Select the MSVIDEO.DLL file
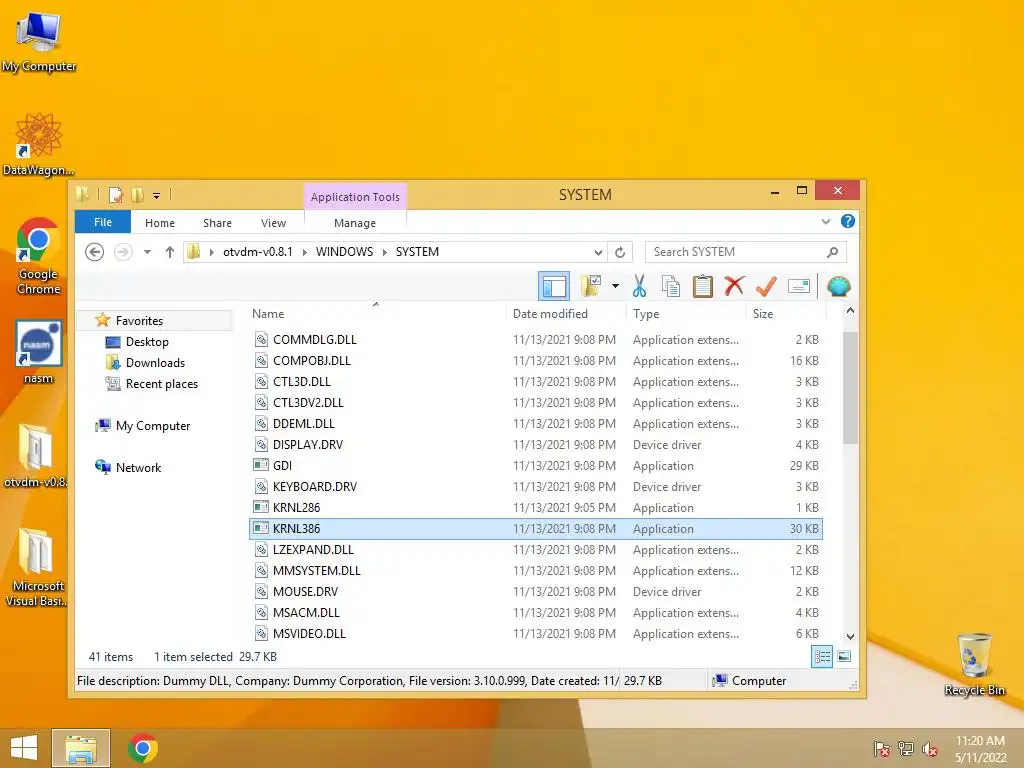1024x768 pixels. pos(536,633)
